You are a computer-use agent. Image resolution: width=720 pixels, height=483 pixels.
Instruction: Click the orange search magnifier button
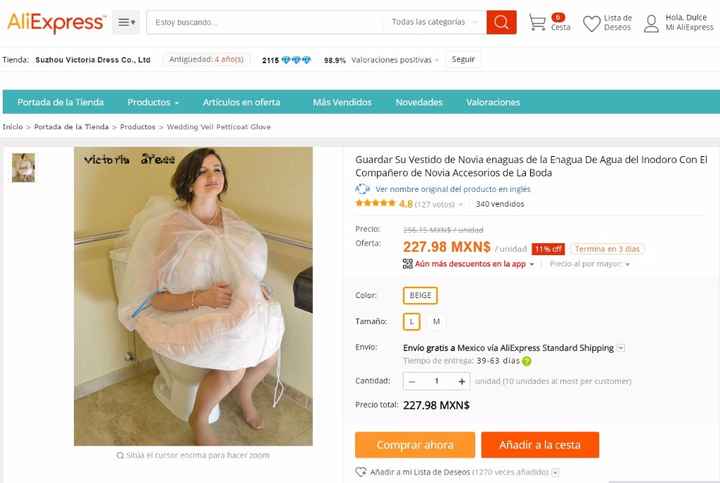click(501, 22)
